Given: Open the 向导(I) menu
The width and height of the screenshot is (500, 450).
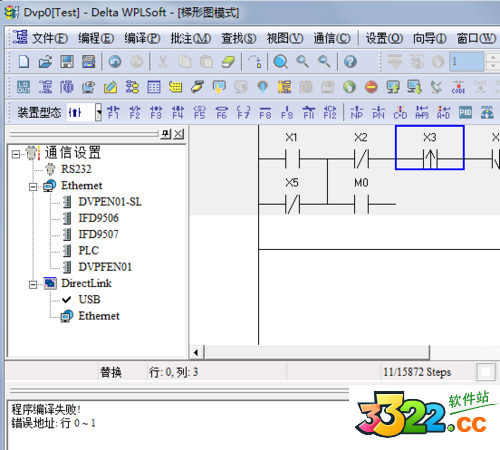Looking at the screenshot, I should [x=430, y=38].
